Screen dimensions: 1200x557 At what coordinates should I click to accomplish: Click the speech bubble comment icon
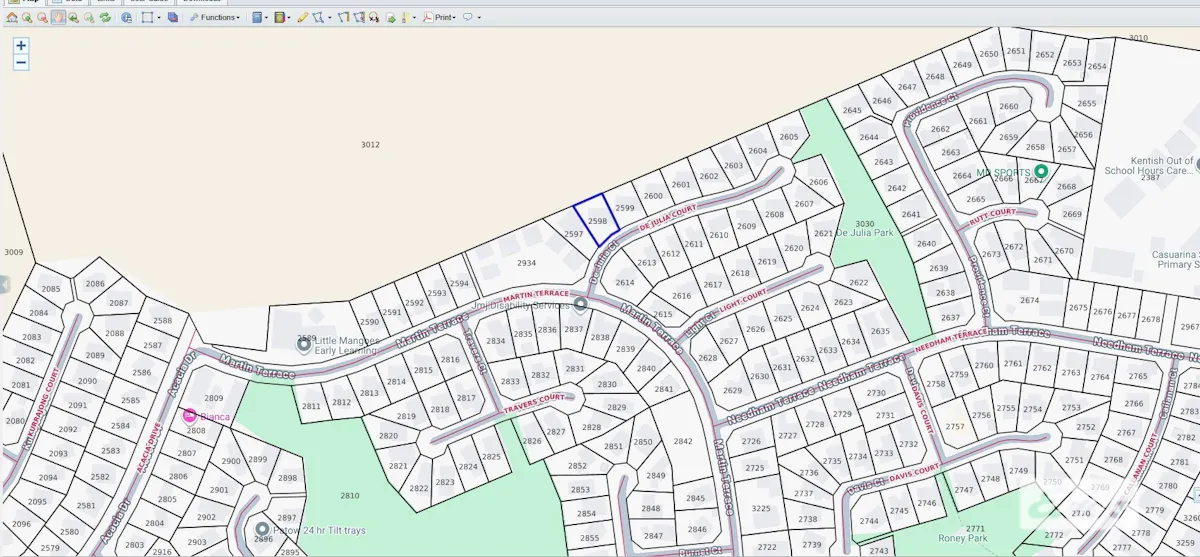click(467, 17)
